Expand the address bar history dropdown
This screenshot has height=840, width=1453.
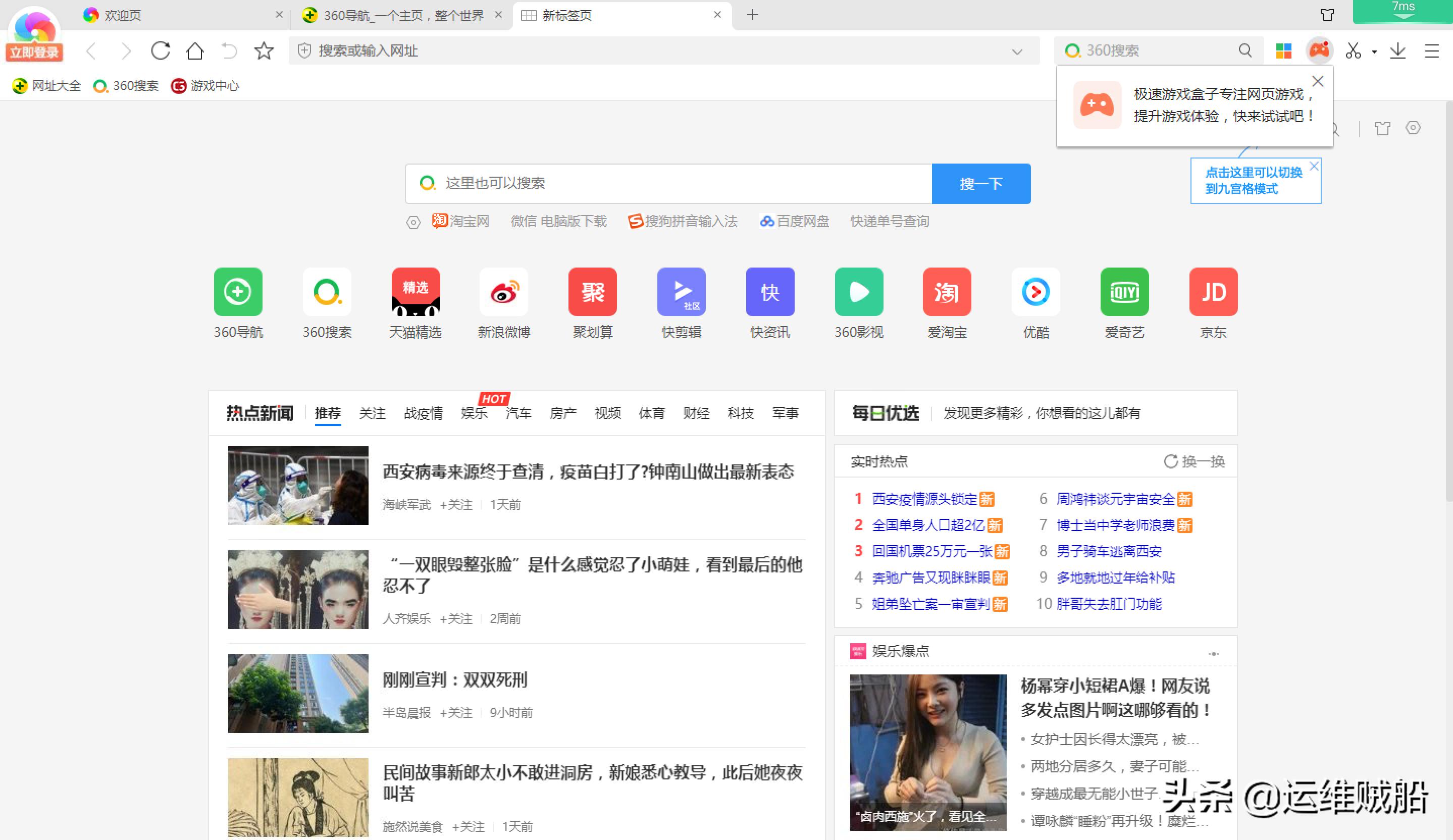point(1016,51)
